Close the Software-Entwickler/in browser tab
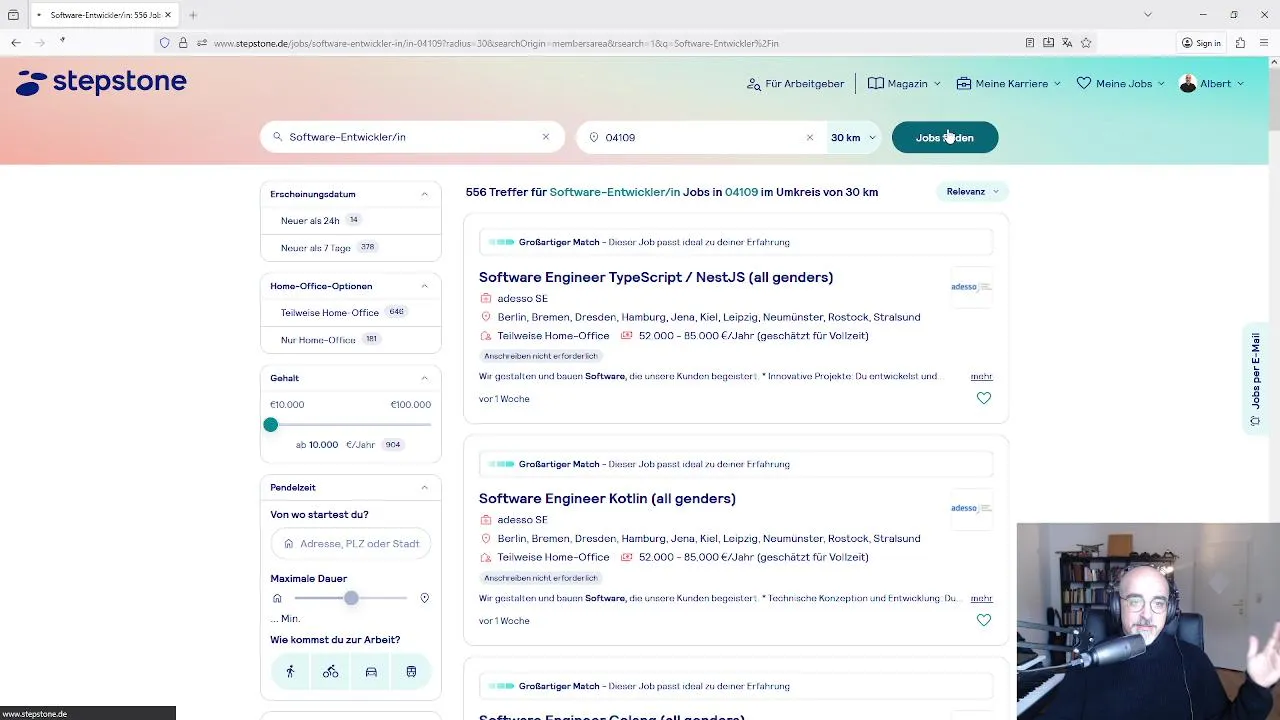Viewport: 1280px width, 720px height. [x=169, y=15]
